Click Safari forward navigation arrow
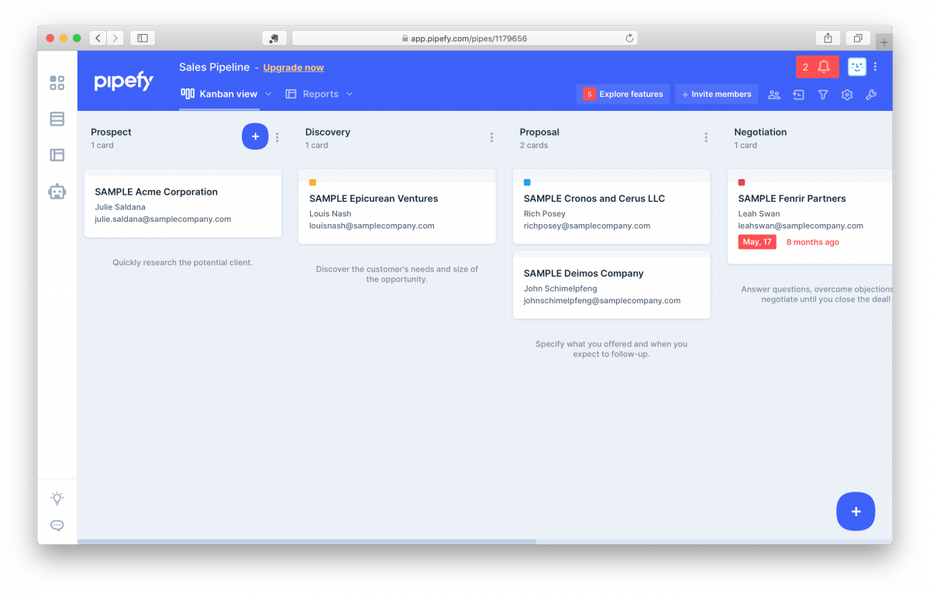930x594 pixels. pos(116,38)
